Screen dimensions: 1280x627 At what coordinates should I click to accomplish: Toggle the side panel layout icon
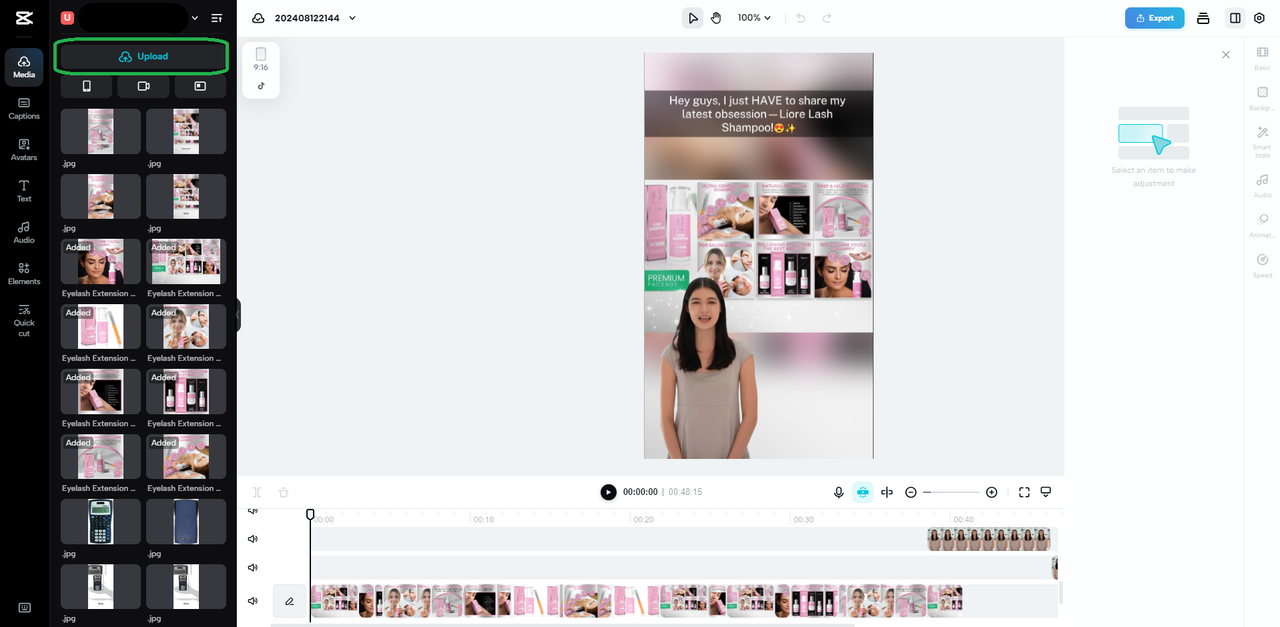[1235, 18]
